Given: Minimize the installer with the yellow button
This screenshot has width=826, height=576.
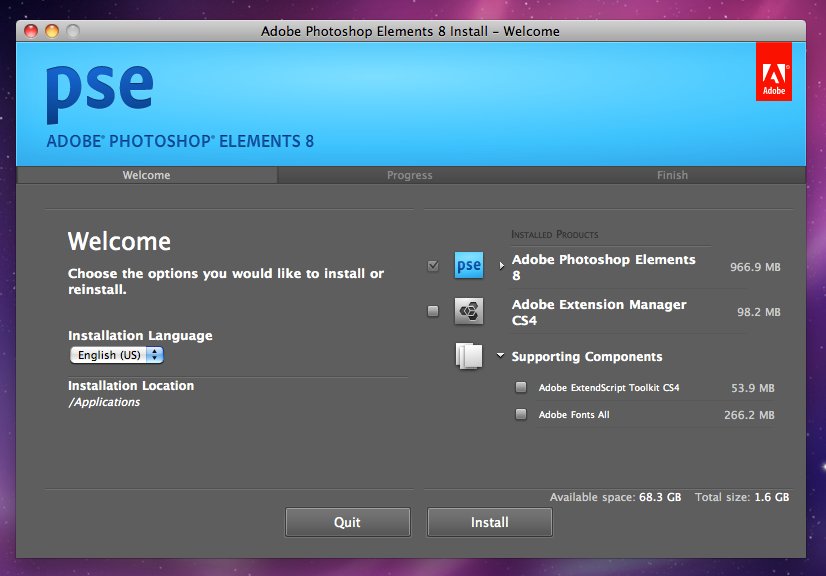Looking at the screenshot, I should tap(52, 31).
